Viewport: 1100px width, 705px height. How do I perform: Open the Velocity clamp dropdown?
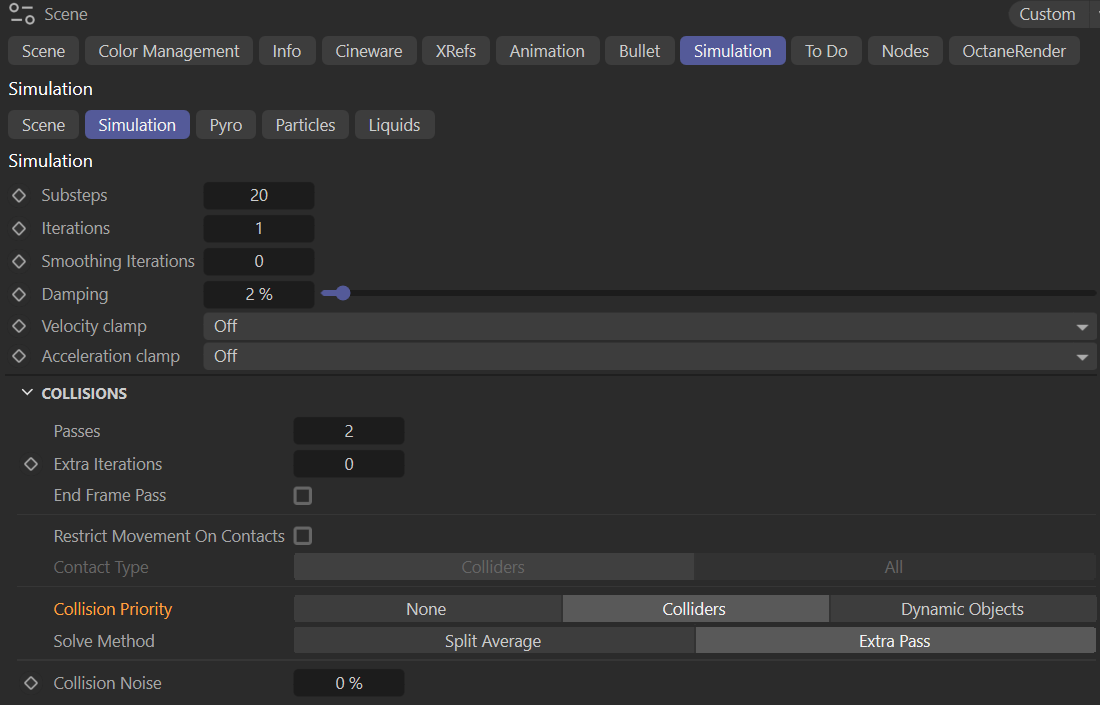(x=650, y=327)
